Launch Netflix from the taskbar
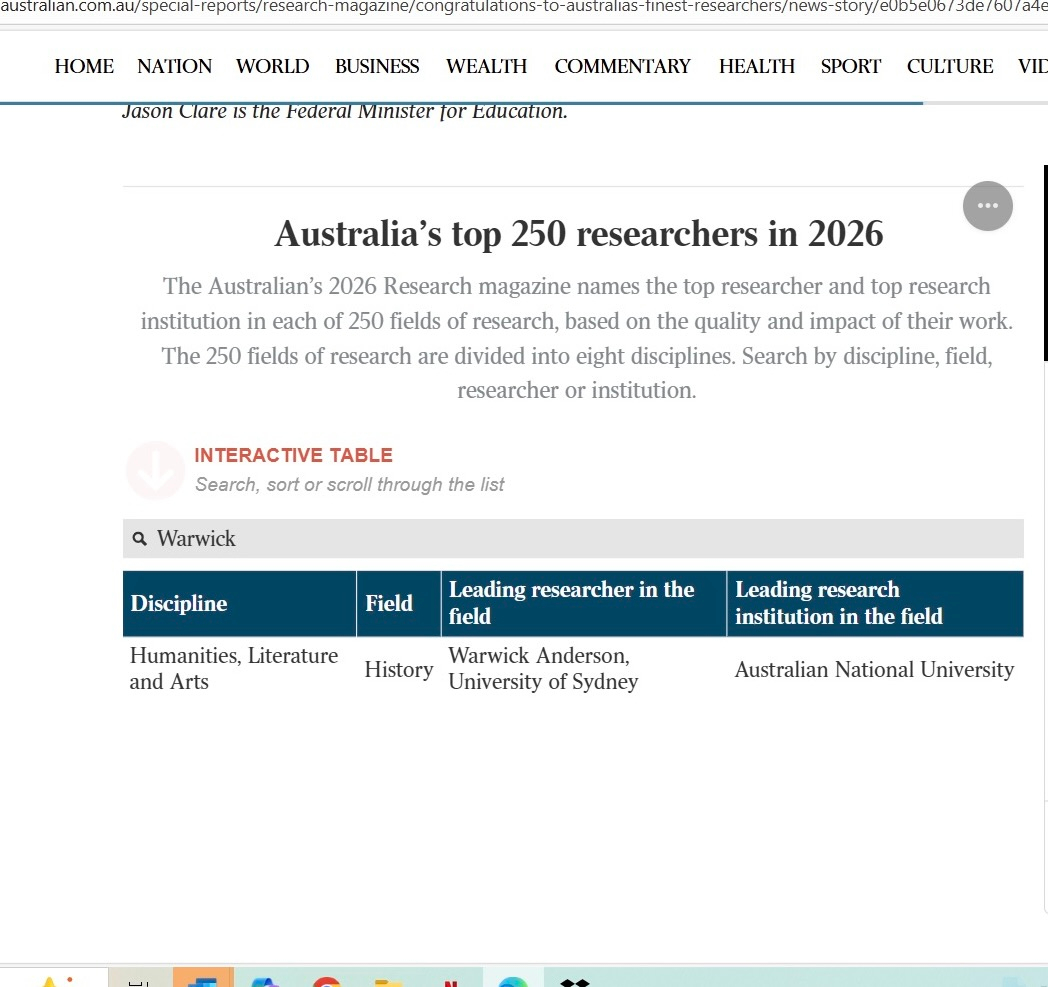The width and height of the screenshot is (1048, 987). 450,981
